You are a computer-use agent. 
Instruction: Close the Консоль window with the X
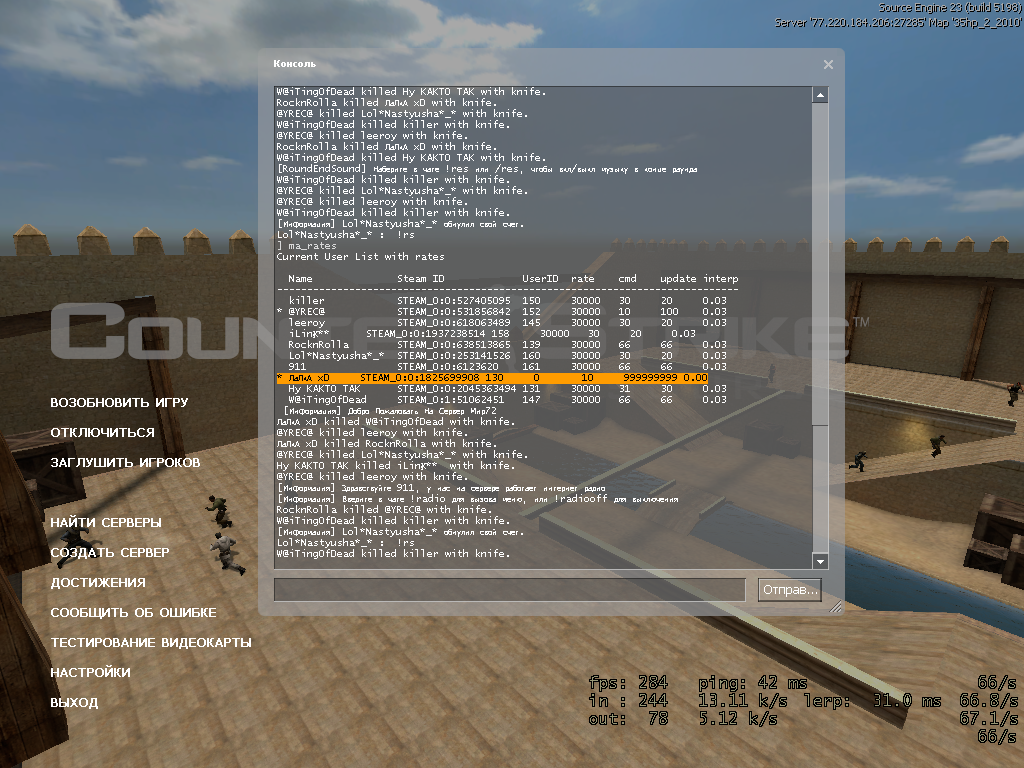[x=828, y=64]
